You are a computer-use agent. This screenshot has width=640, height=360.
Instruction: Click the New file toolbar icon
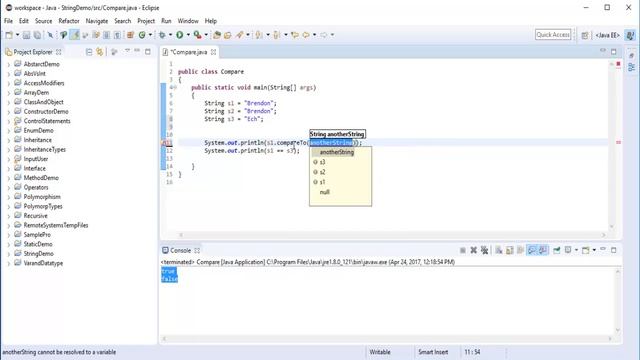(9, 35)
